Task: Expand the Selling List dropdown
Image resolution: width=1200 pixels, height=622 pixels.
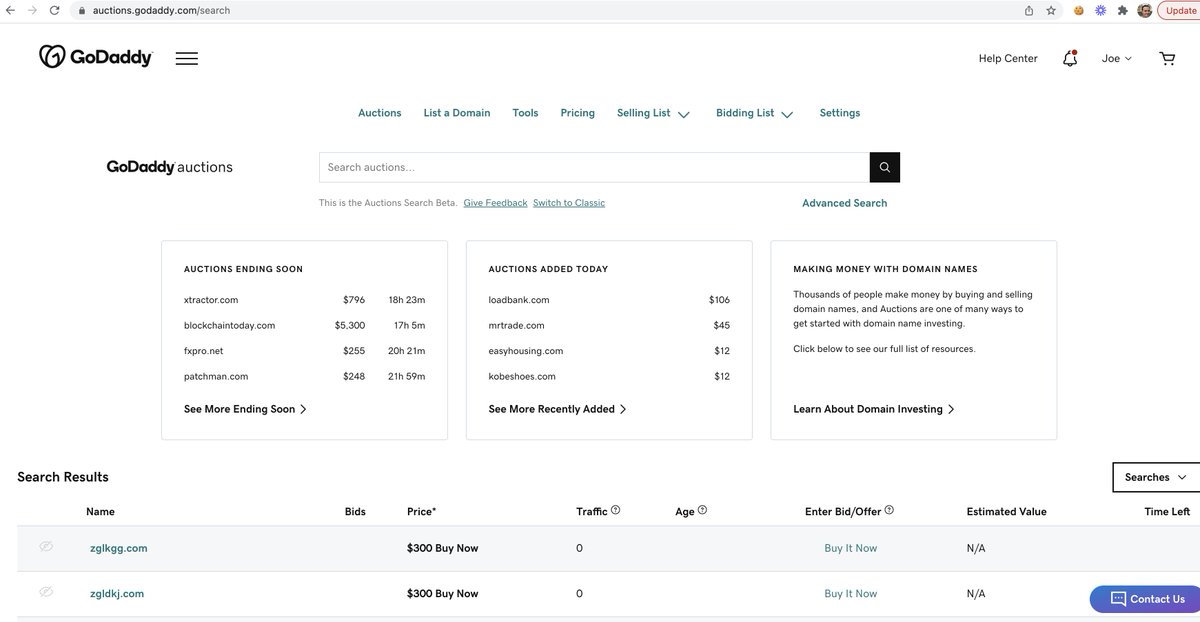Action: click(653, 113)
